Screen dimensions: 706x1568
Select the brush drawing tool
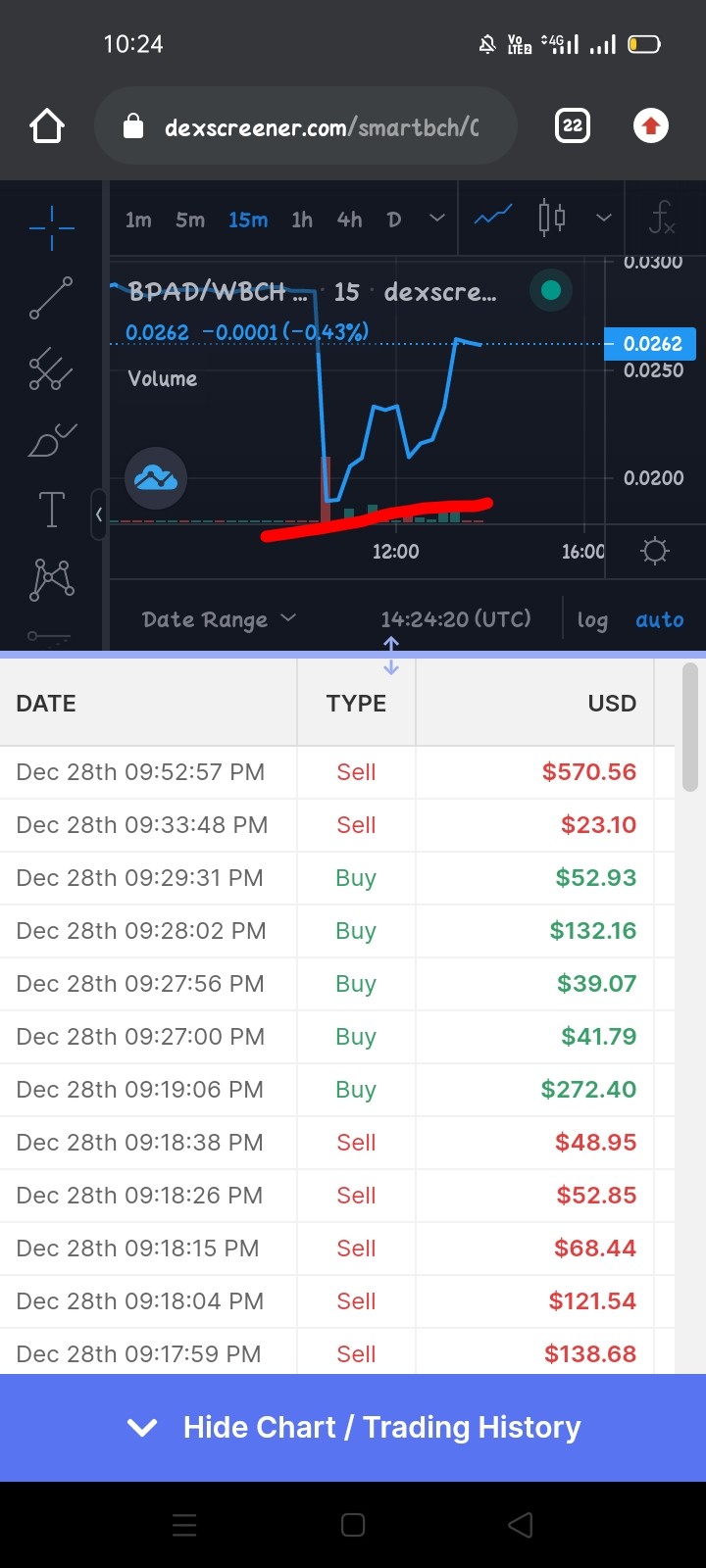(52, 440)
